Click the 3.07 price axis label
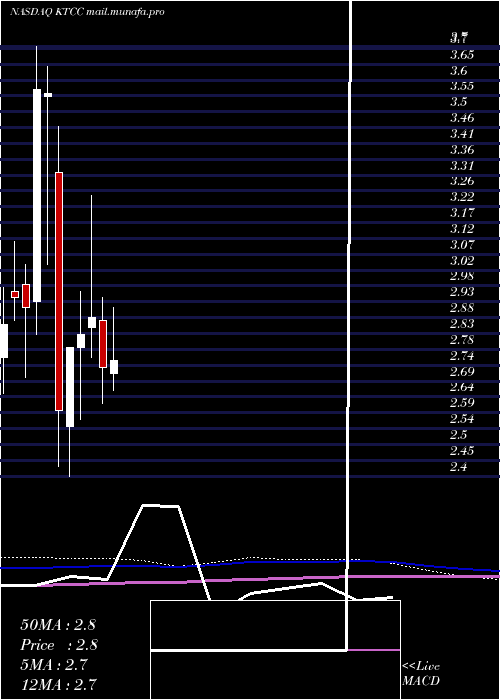The image size is (500, 700). click(462, 244)
